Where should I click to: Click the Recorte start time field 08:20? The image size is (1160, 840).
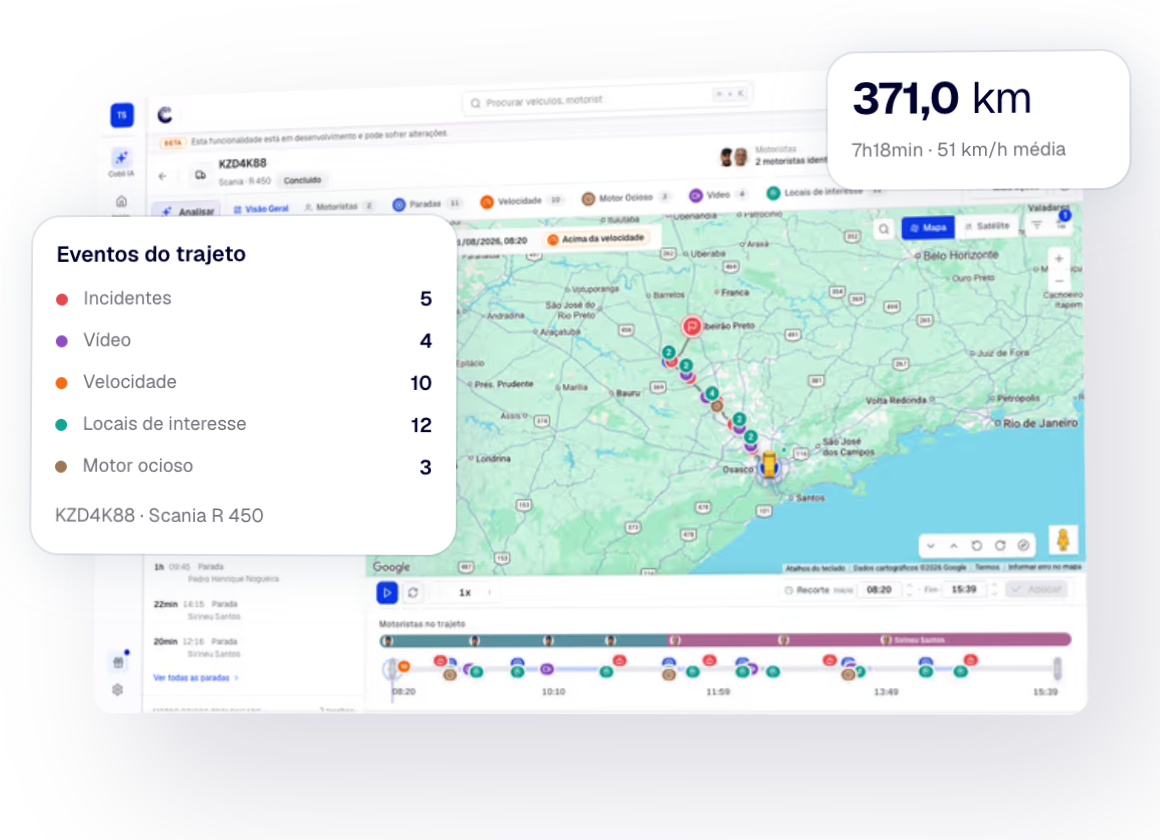pyautogui.click(x=879, y=590)
